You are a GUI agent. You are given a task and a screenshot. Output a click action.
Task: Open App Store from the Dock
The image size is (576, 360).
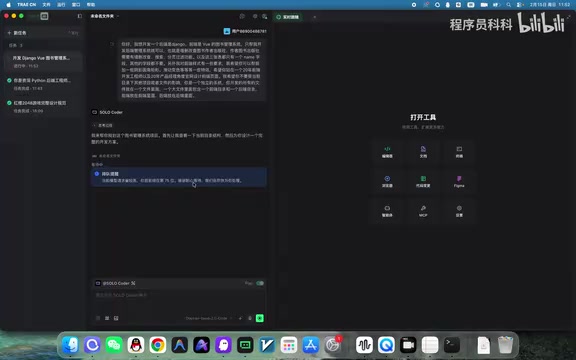(x=310, y=345)
